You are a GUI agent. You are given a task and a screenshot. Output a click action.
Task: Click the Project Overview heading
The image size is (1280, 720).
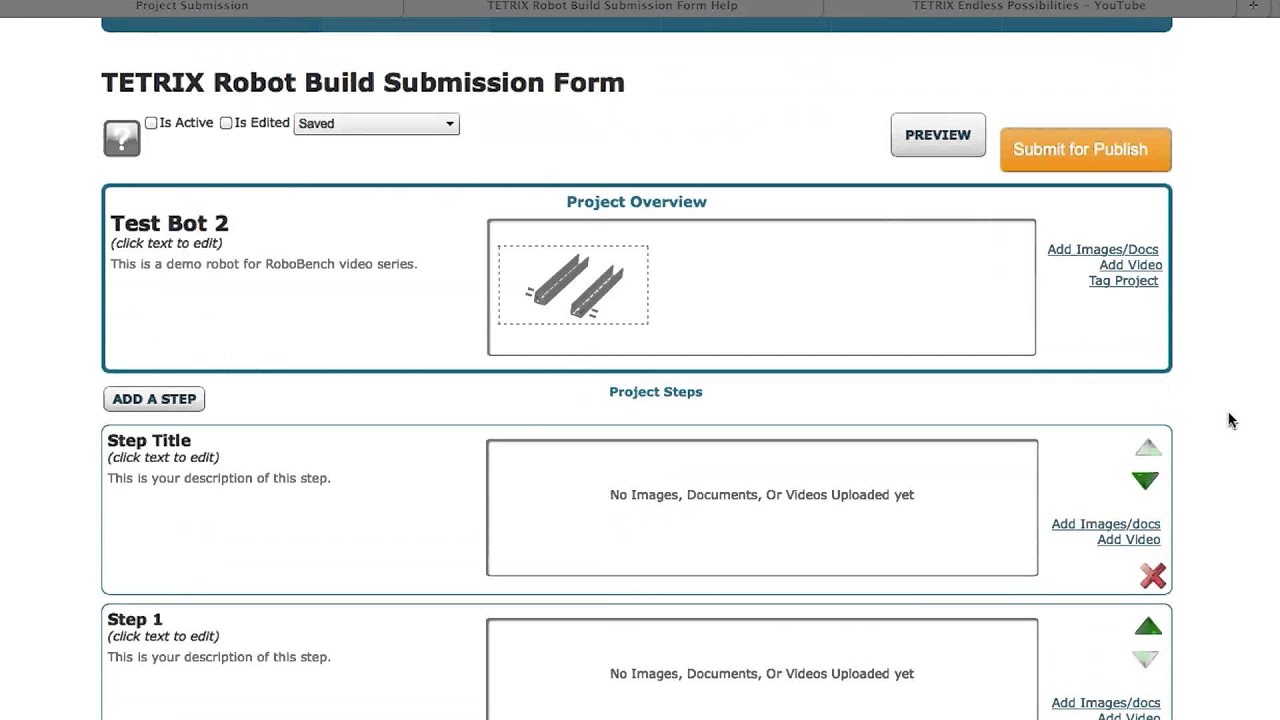click(636, 202)
